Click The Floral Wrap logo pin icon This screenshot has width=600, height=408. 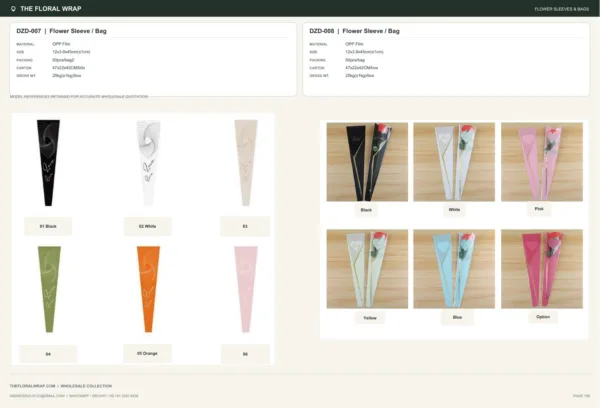tap(13, 8)
